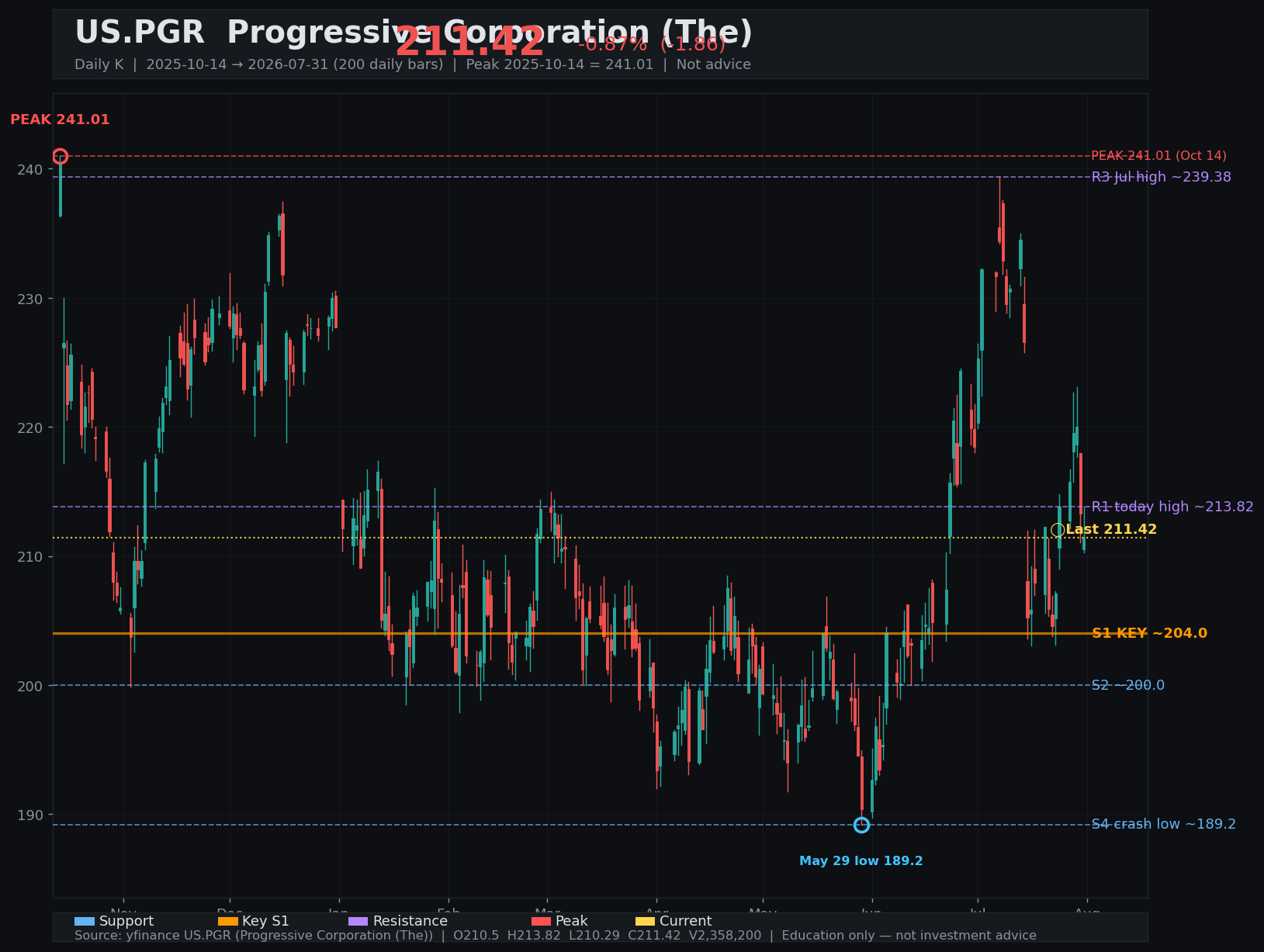
Task: Click the large red 211.42 header price
Action: coord(470,42)
